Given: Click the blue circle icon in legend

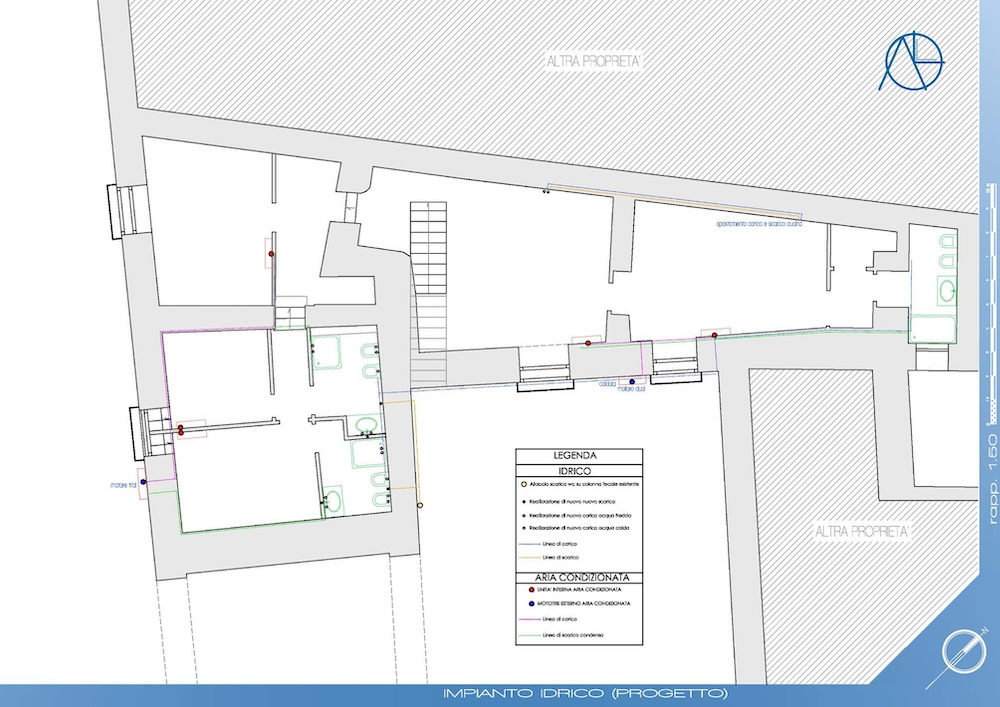Looking at the screenshot, I should 530,605.
